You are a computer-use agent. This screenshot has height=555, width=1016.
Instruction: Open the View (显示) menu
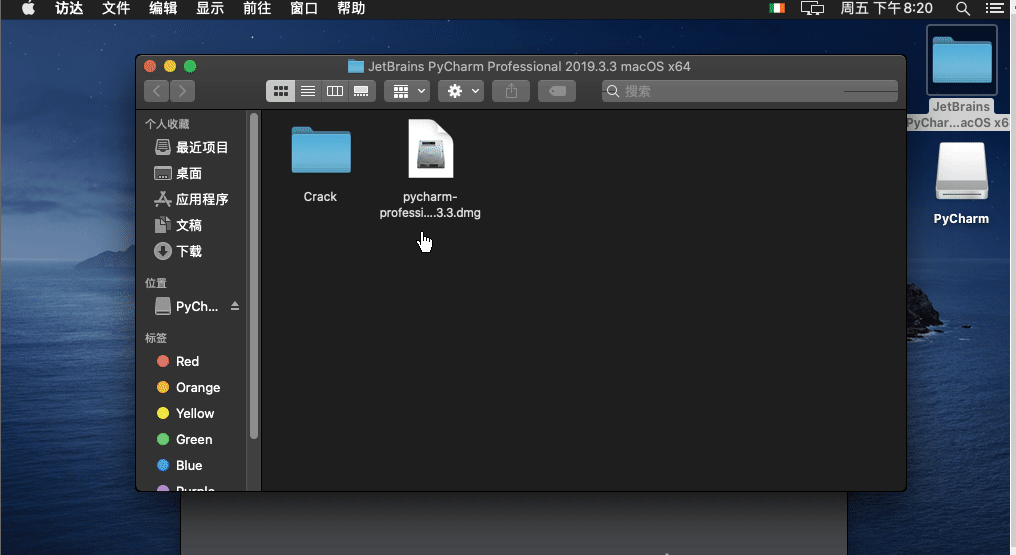[210, 8]
